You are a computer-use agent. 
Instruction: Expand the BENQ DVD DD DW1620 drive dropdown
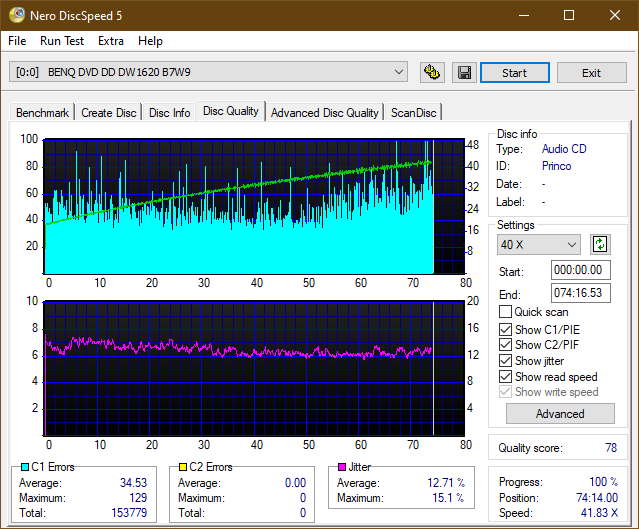208,72
